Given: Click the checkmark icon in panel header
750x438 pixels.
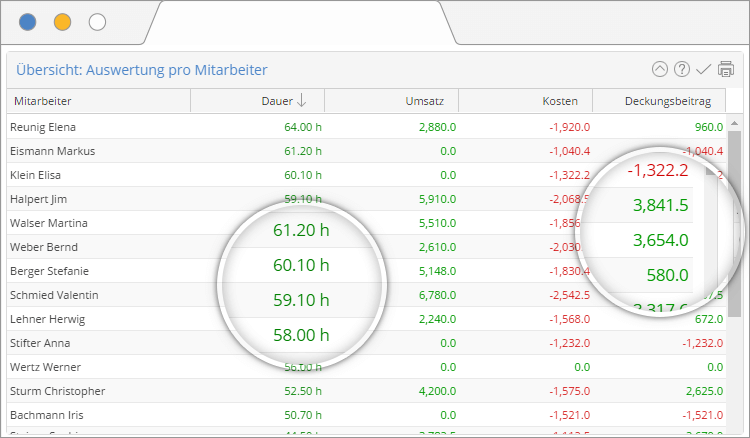Looking at the screenshot, I should 703,69.
